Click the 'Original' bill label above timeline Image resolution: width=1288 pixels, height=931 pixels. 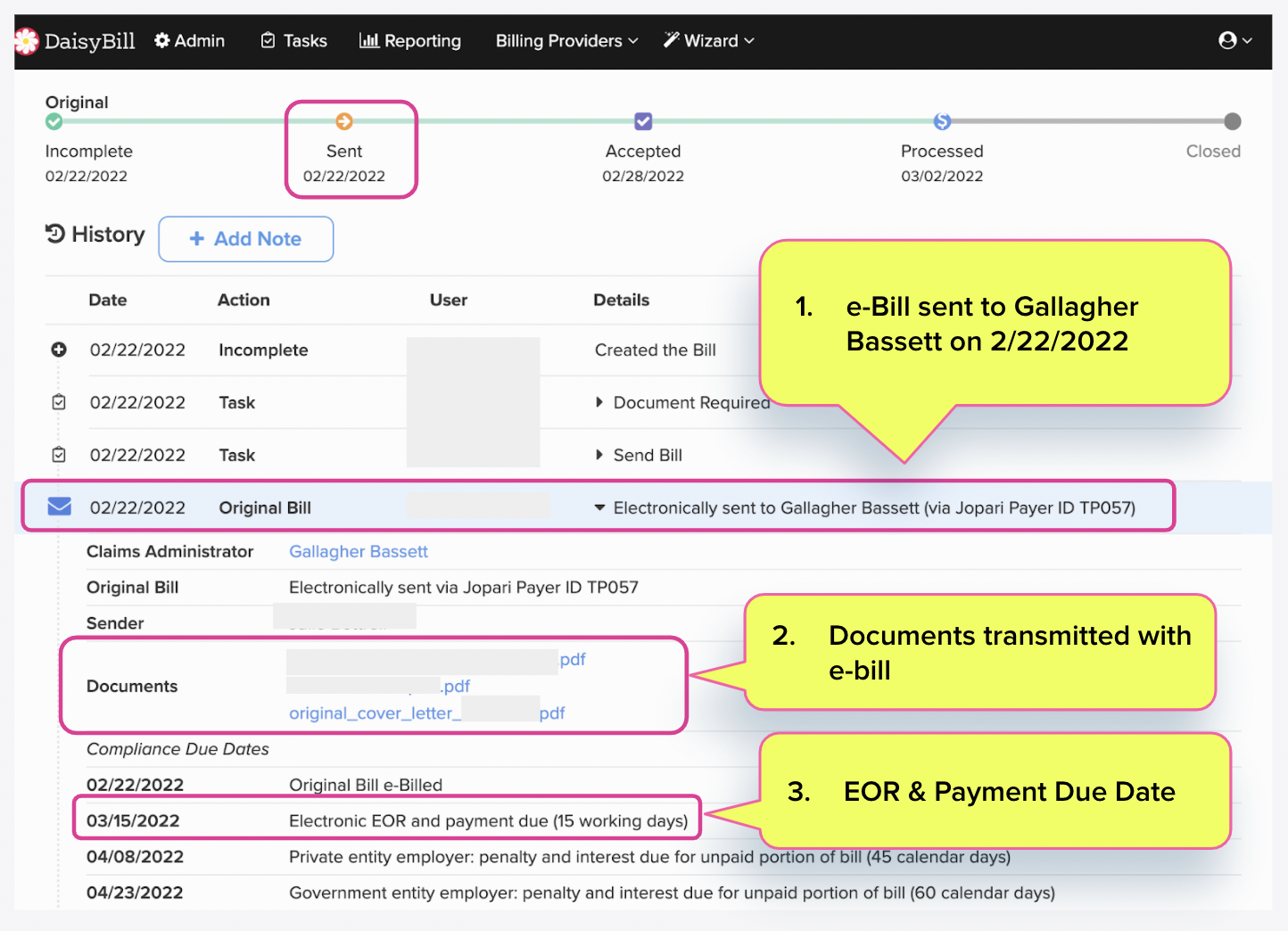(77, 103)
